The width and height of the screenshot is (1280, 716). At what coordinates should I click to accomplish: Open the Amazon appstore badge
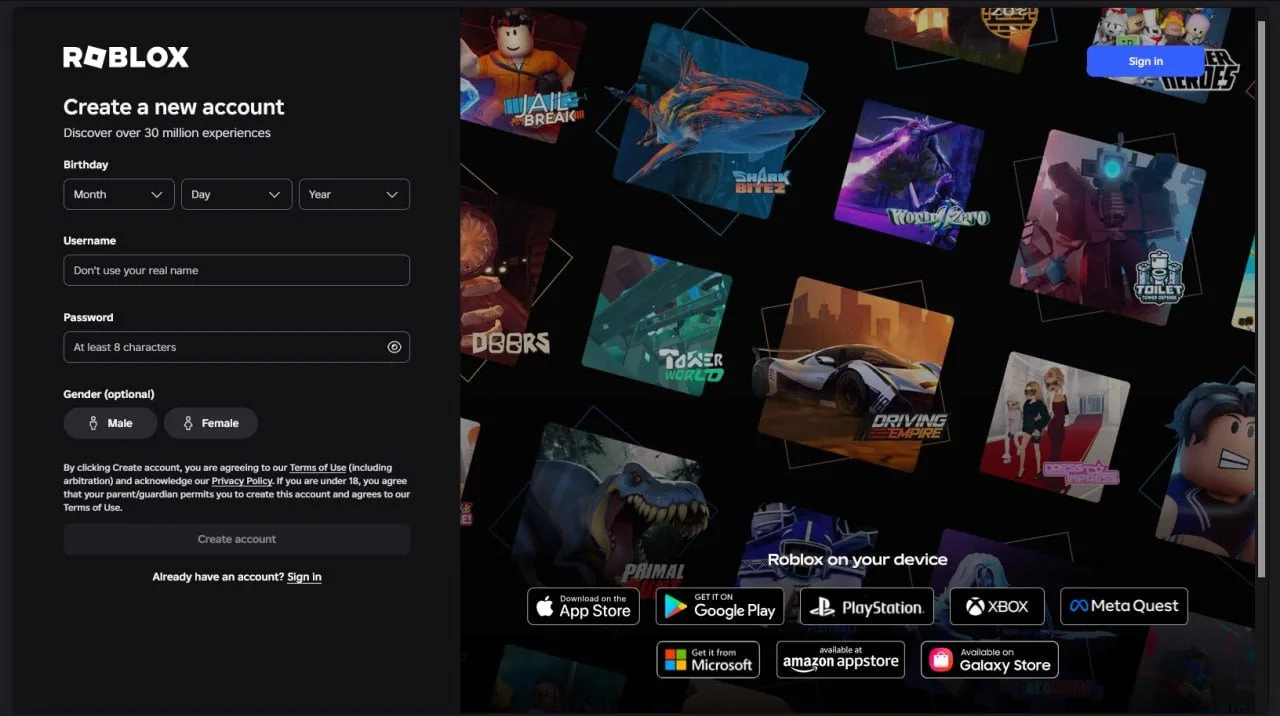[840, 660]
